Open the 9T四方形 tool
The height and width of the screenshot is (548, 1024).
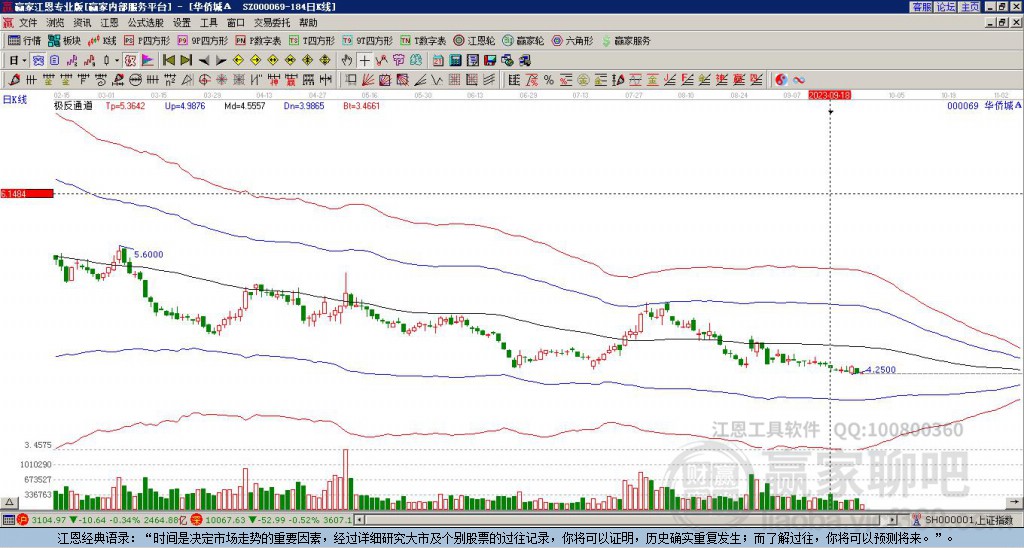coord(368,40)
